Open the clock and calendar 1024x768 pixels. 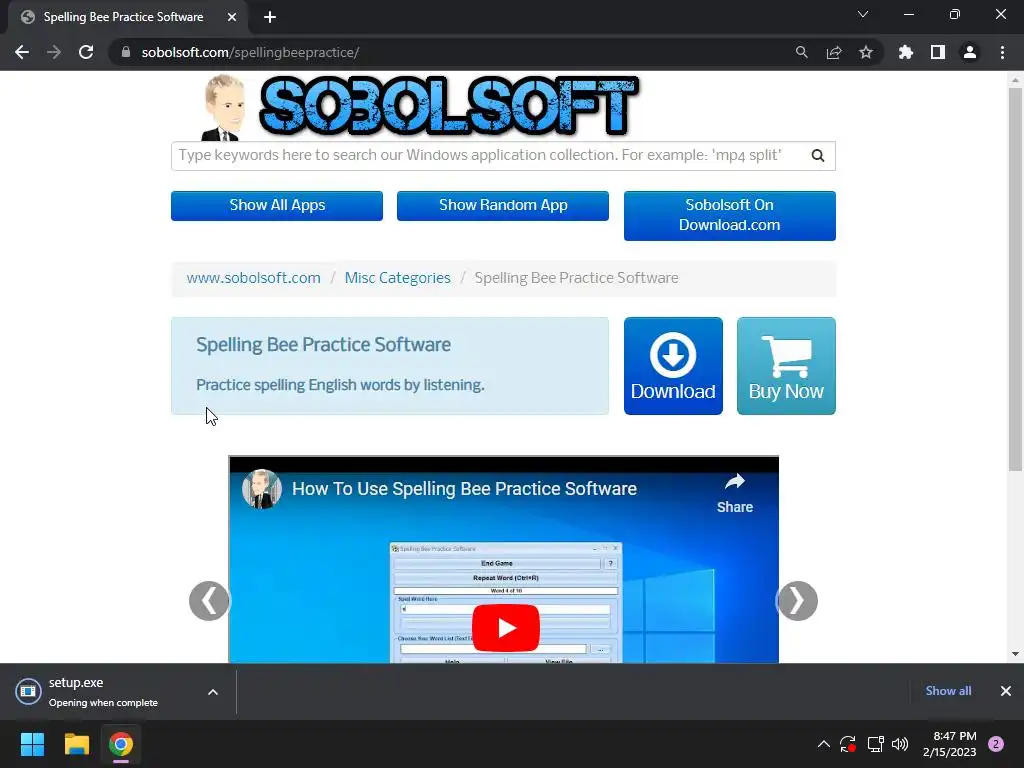(x=950, y=744)
